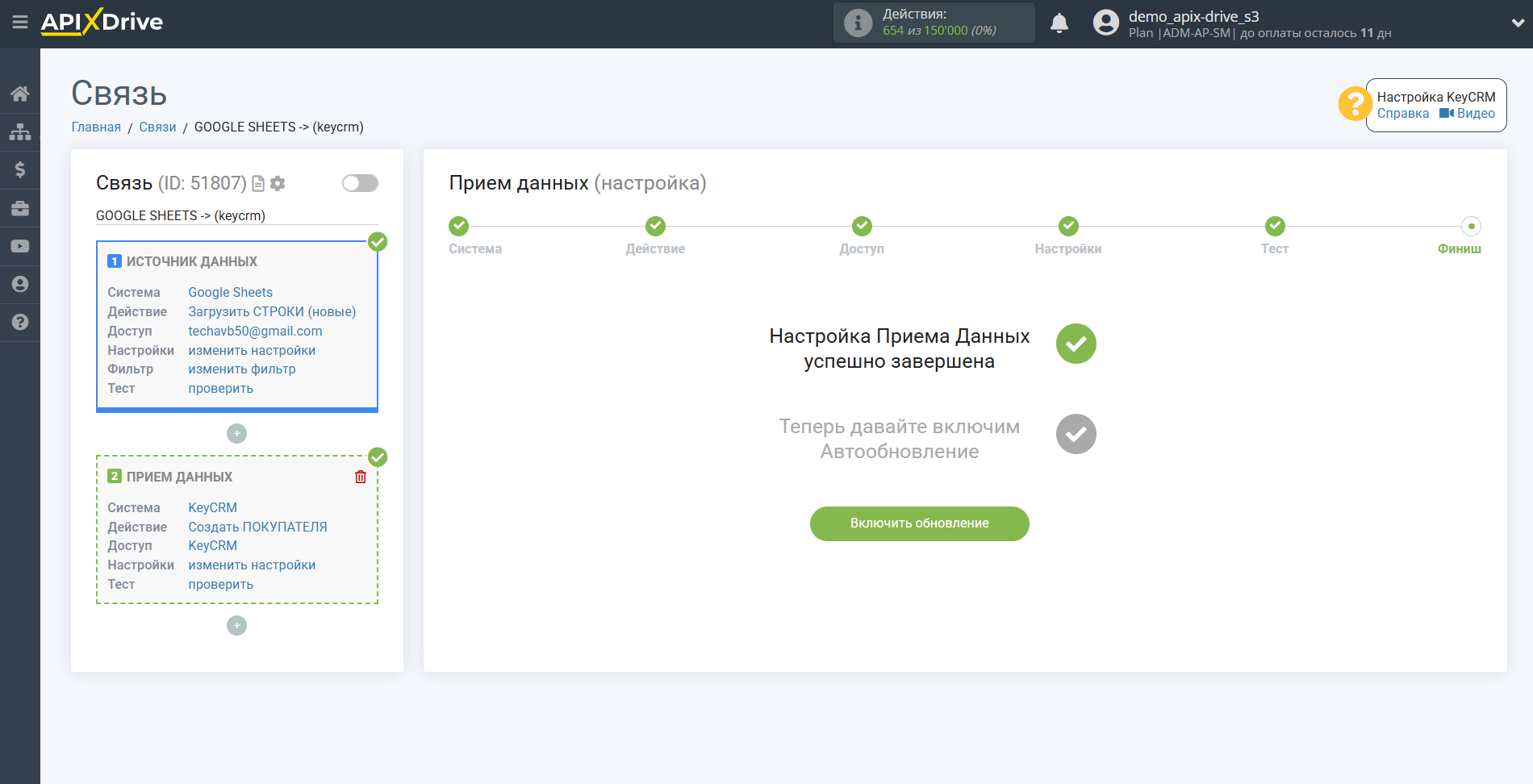1533x784 pixels.
Task: Open the Видео tutorial link
Action: [1468, 114]
